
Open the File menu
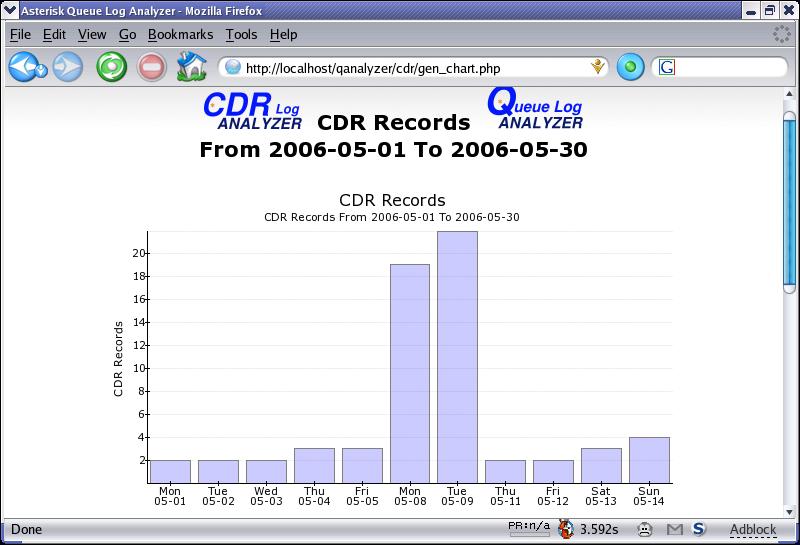click(20, 34)
